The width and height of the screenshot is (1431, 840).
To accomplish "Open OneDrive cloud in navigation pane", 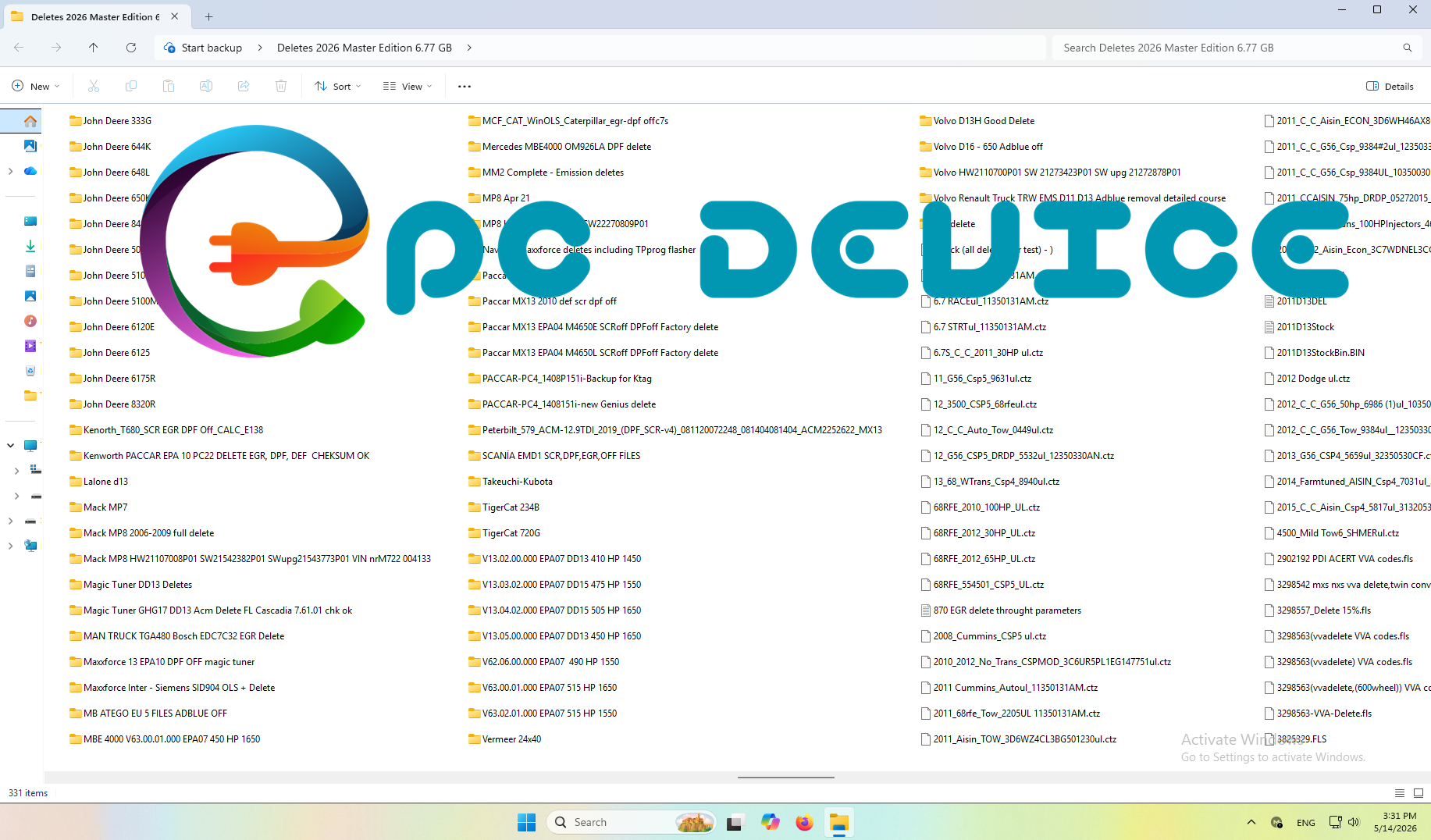I will click(30, 171).
